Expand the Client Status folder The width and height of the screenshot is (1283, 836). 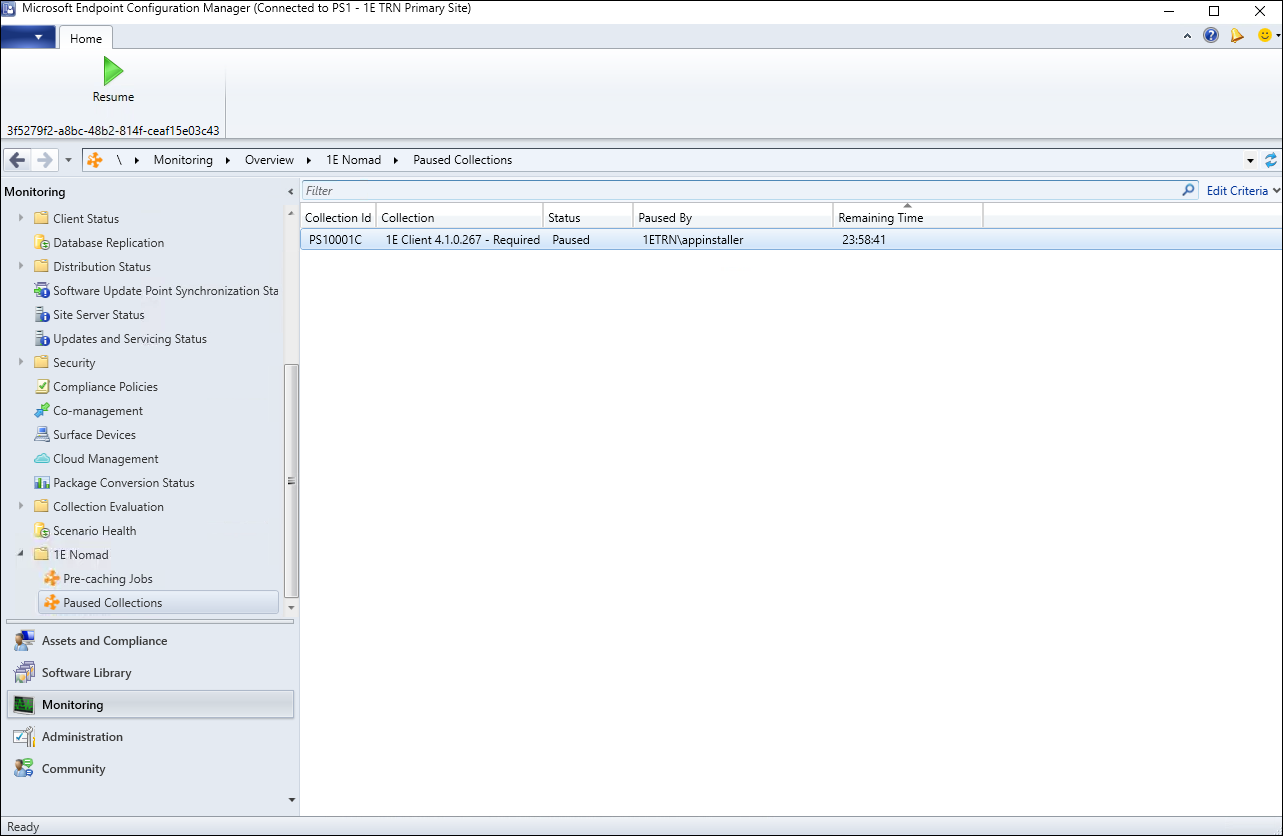21,218
